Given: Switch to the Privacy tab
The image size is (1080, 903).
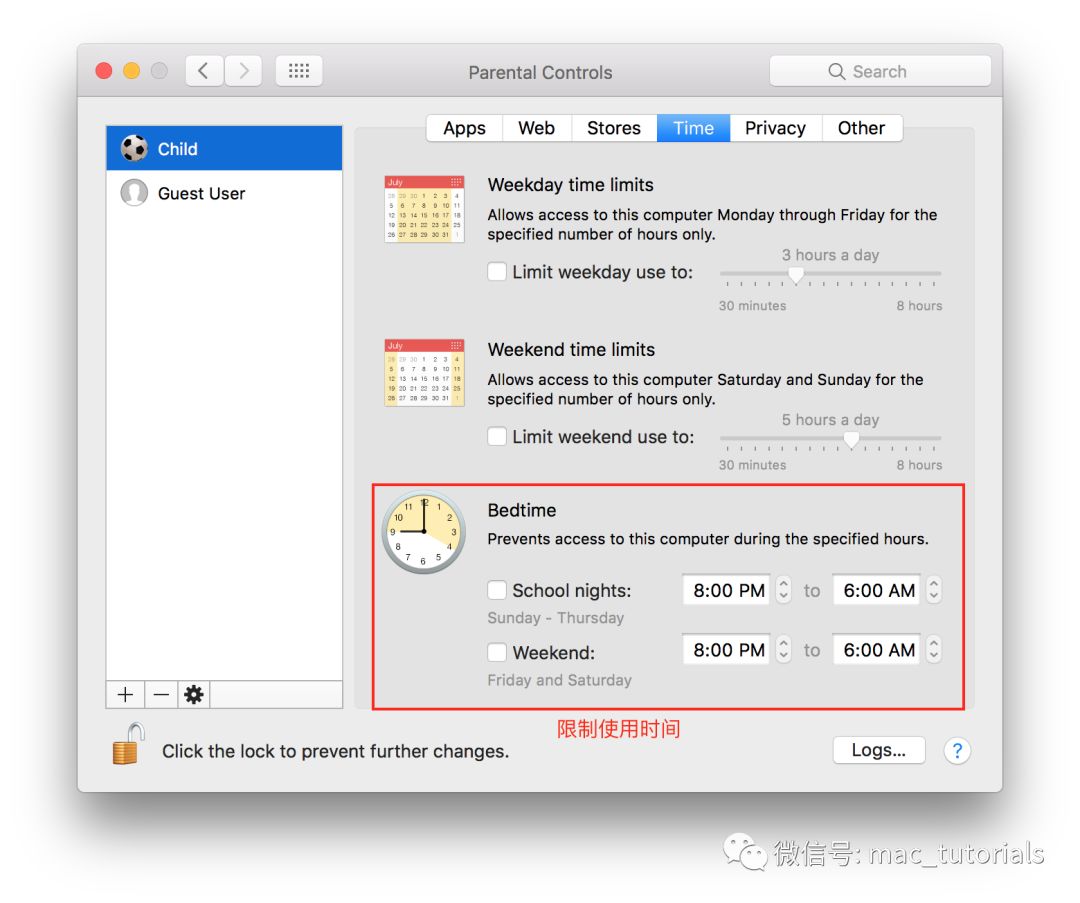Looking at the screenshot, I should pyautogui.click(x=775, y=128).
